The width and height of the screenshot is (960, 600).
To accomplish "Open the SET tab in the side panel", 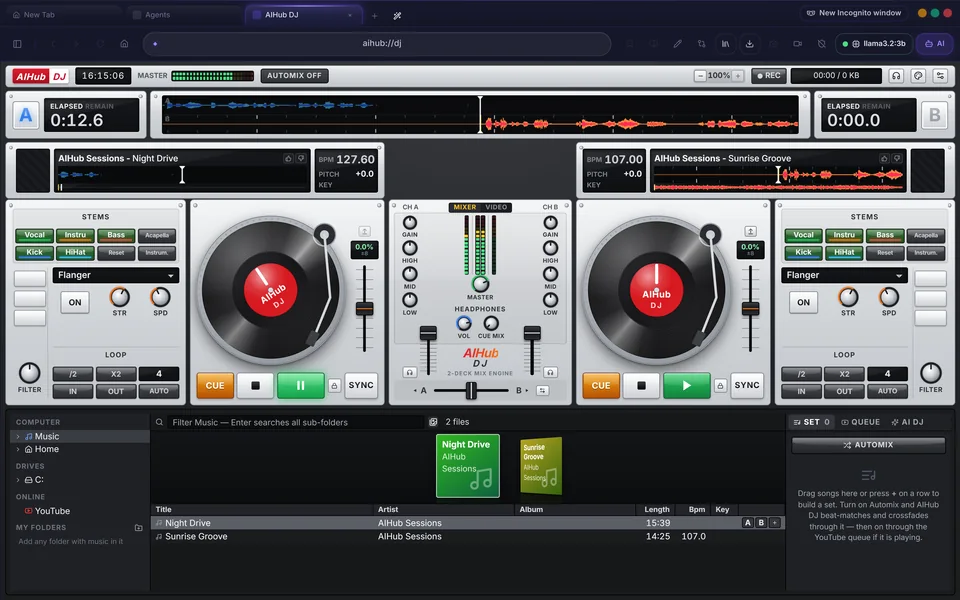I will (x=811, y=422).
